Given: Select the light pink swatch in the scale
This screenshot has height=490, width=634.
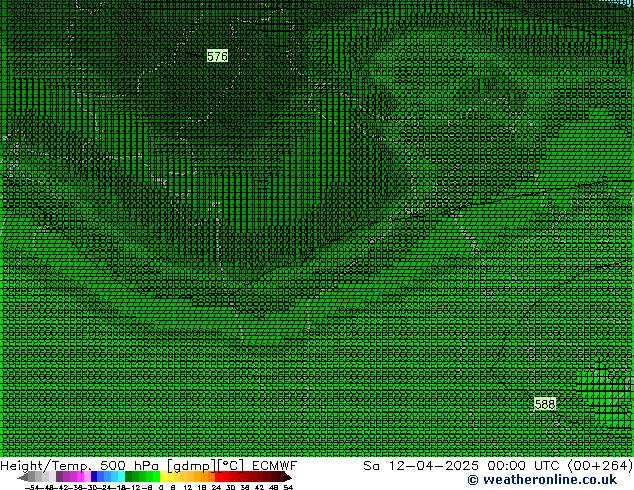Looking at the screenshot, I should (87, 476).
